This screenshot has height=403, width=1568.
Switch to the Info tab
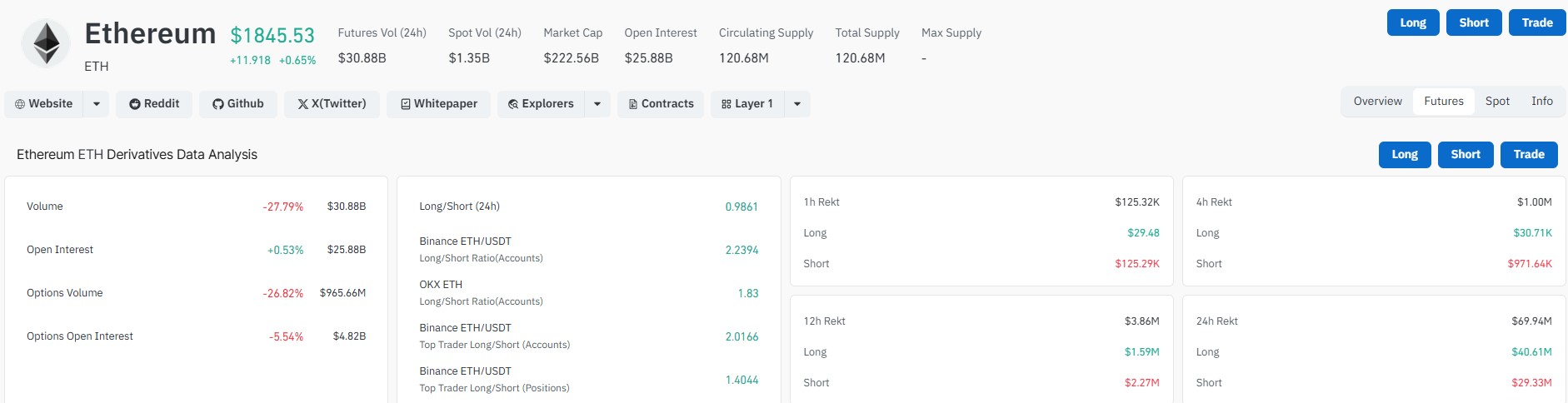(1541, 102)
